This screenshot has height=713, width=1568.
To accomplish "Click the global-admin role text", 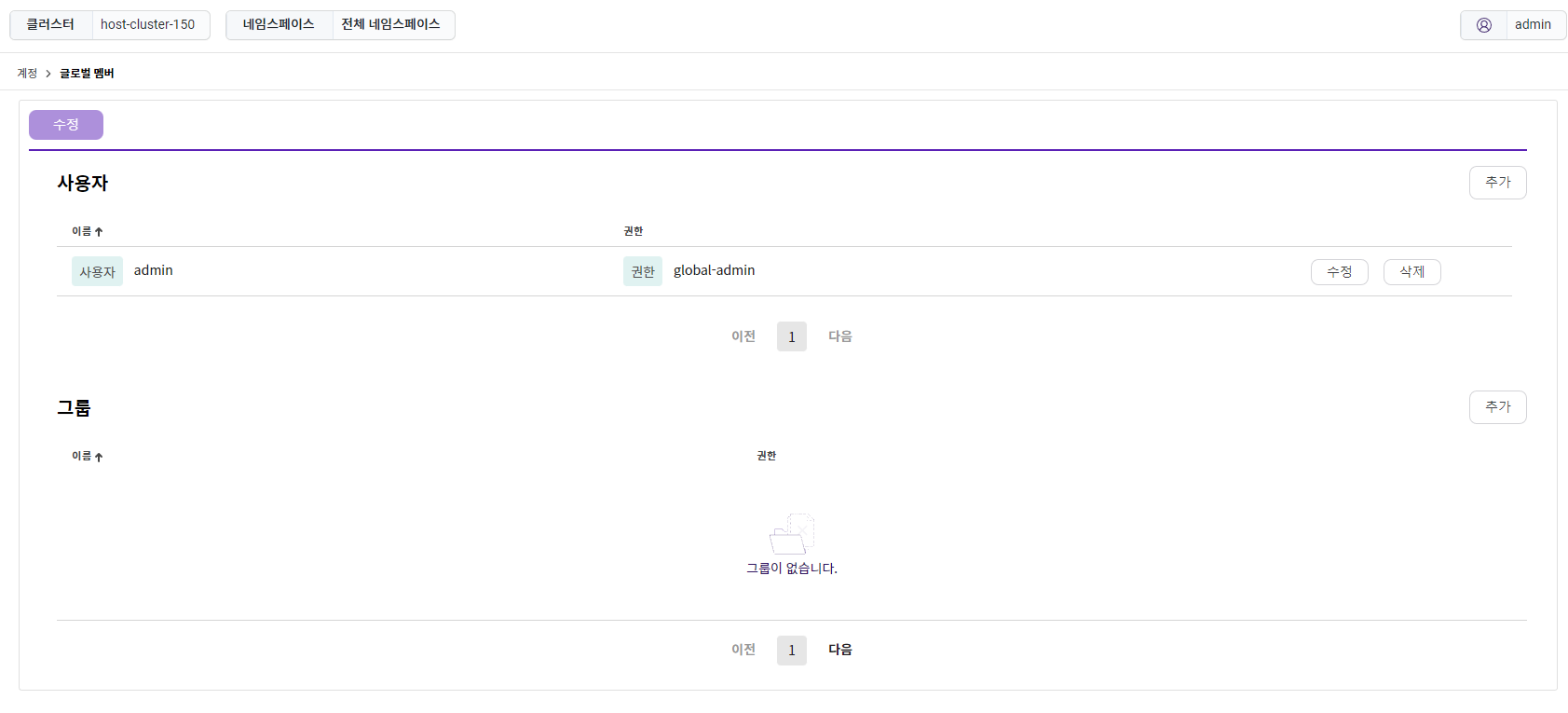I will 715,270.
